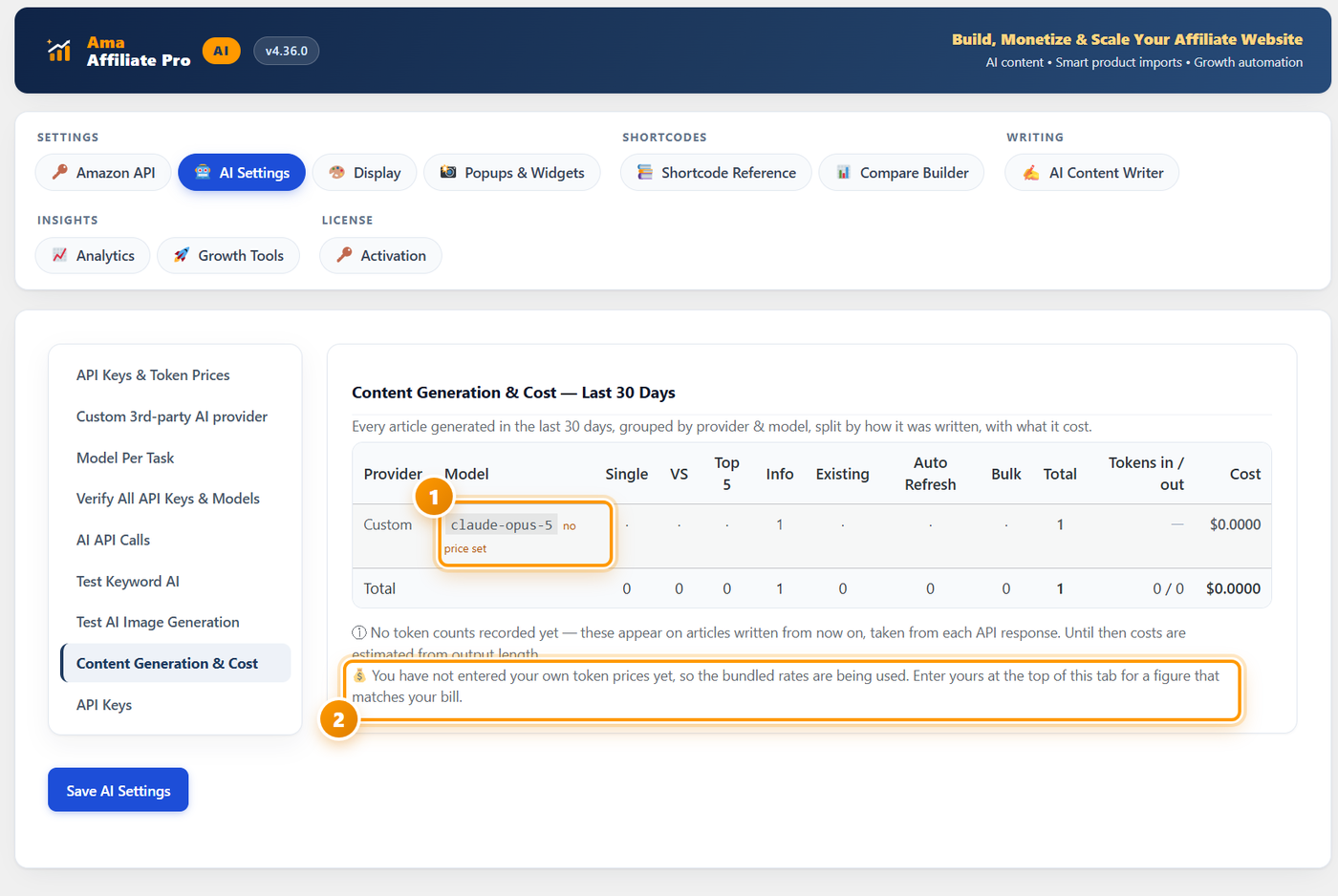1338x896 pixels.
Task: Click the claude-opus-5 model label
Action: (x=502, y=524)
